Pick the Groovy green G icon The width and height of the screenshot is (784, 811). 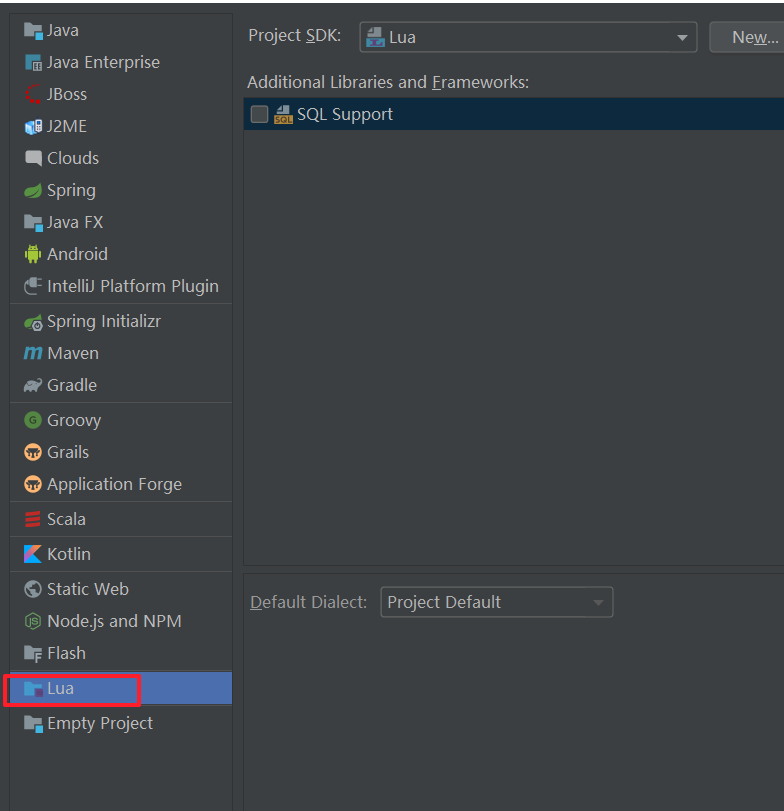coord(33,420)
